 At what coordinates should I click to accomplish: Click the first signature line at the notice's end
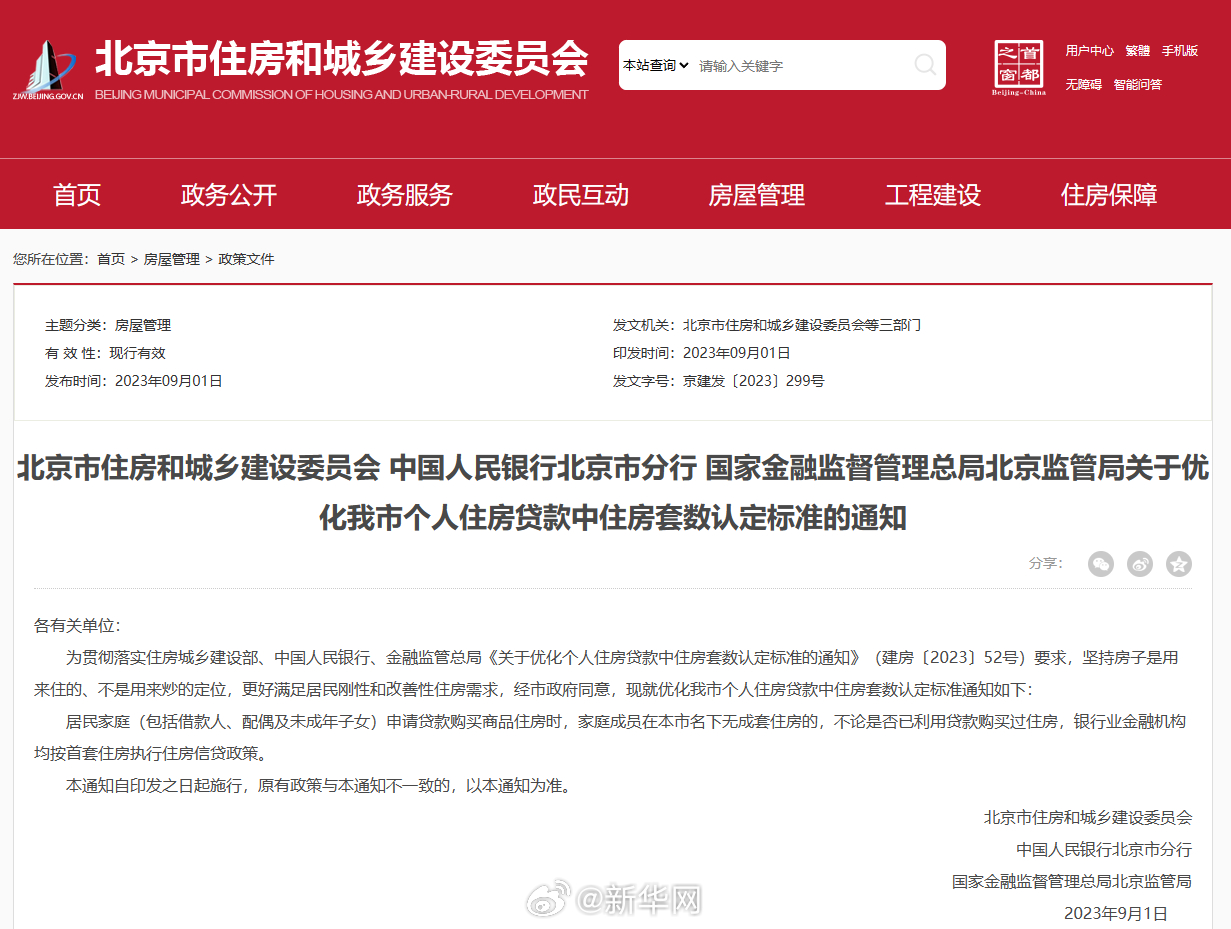(x=1088, y=818)
